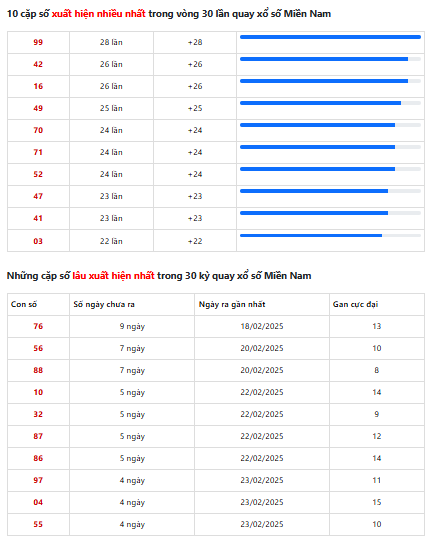Select number 88 in the overdue table
Screen dimensions: 432x546
(38, 370)
